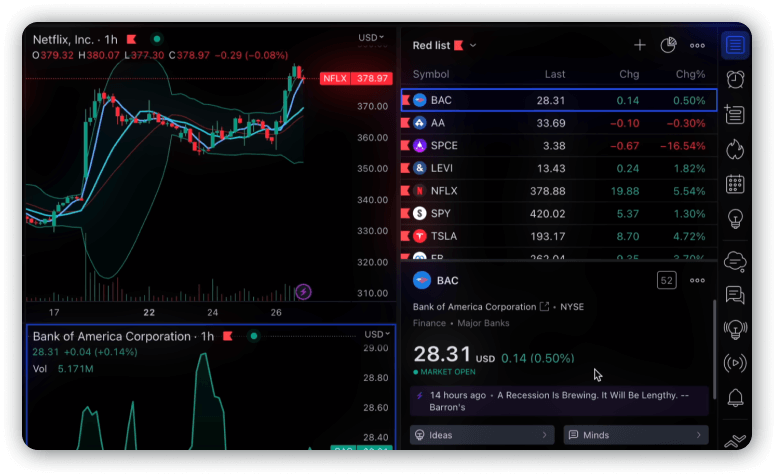
Task: Click the SPCE rocket logo in watchlist
Action: [x=420, y=145]
